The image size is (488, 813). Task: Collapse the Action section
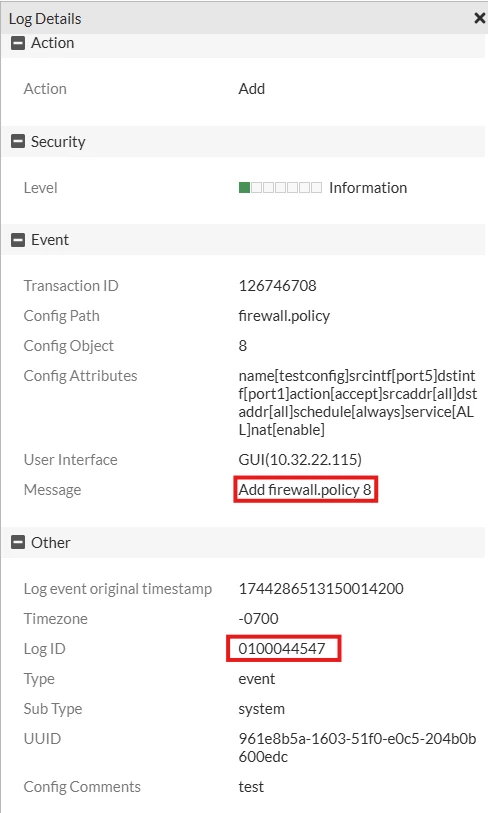point(18,43)
